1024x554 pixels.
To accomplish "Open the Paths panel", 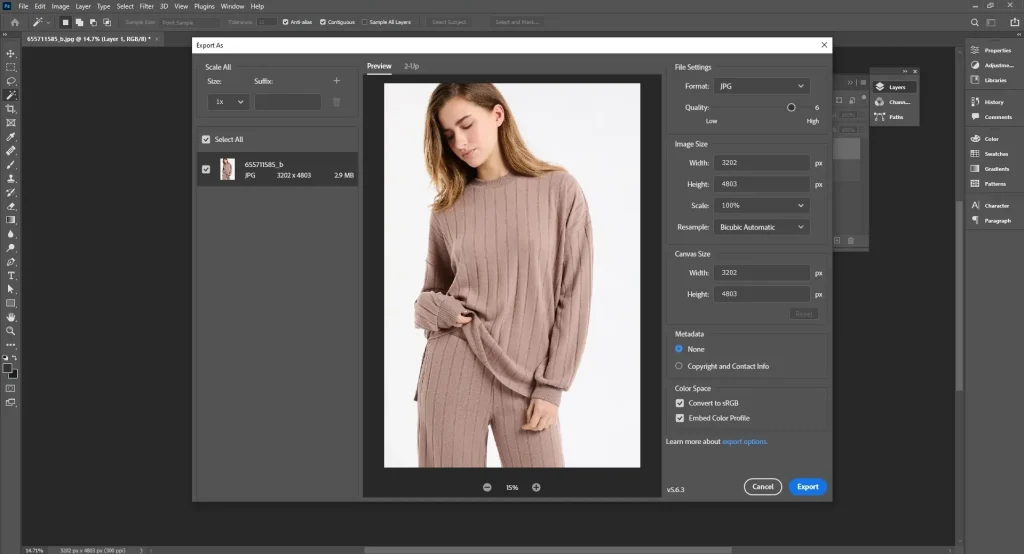I will coord(889,117).
